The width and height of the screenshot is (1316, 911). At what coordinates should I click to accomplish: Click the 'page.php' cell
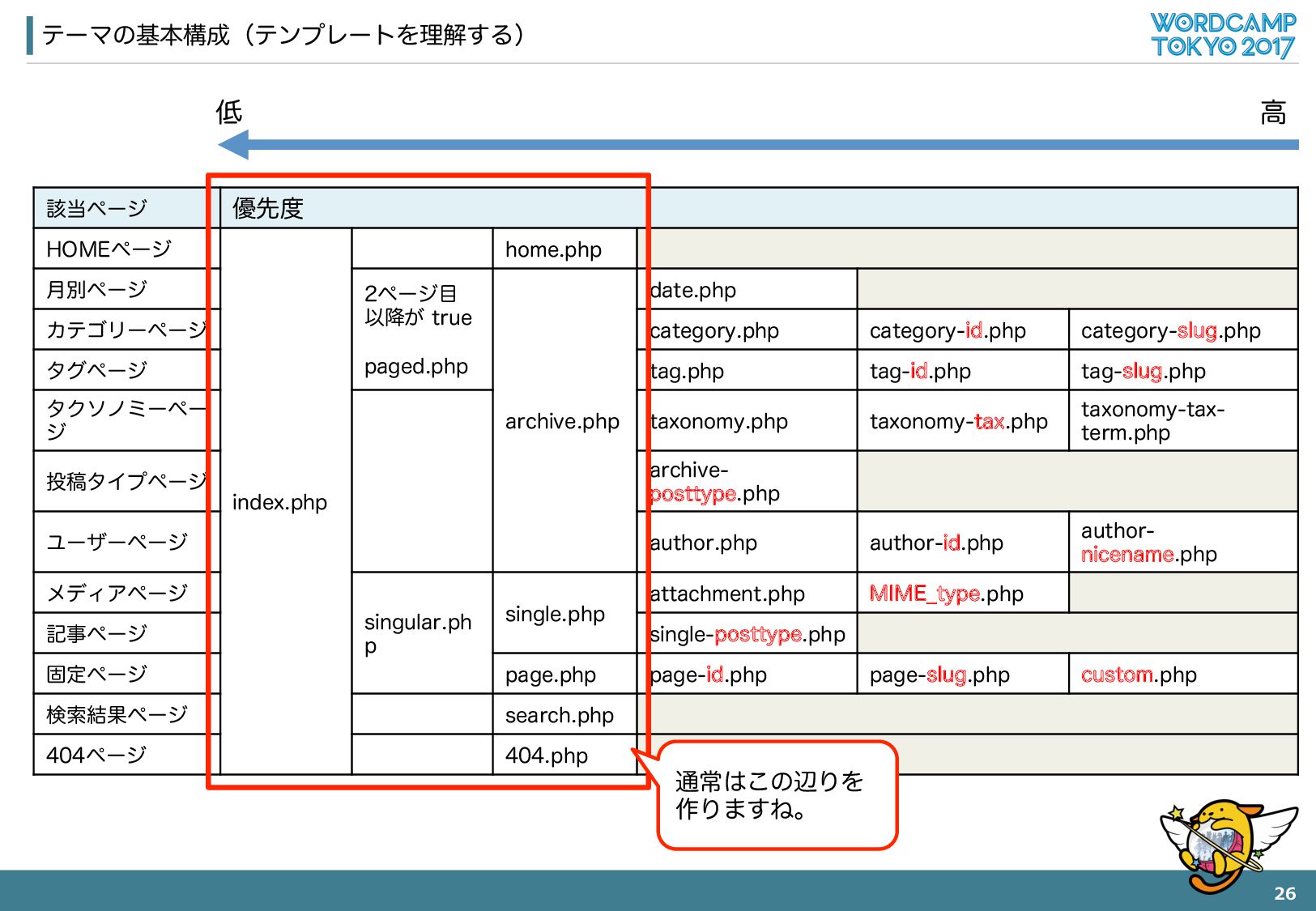(x=564, y=674)
